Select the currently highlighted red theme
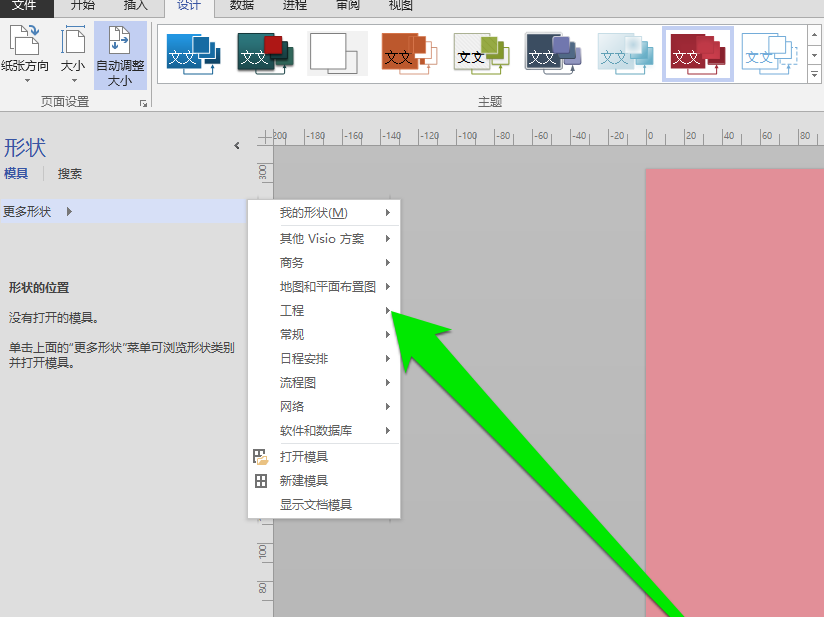The image size is (824, 617). pos(698,54)
